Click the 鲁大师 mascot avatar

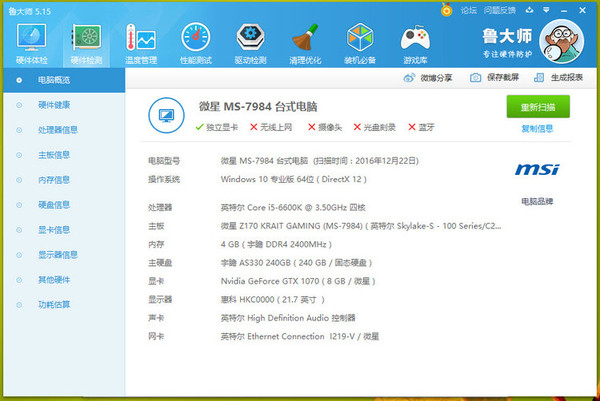pyautogui.click(x=564, y=38)
